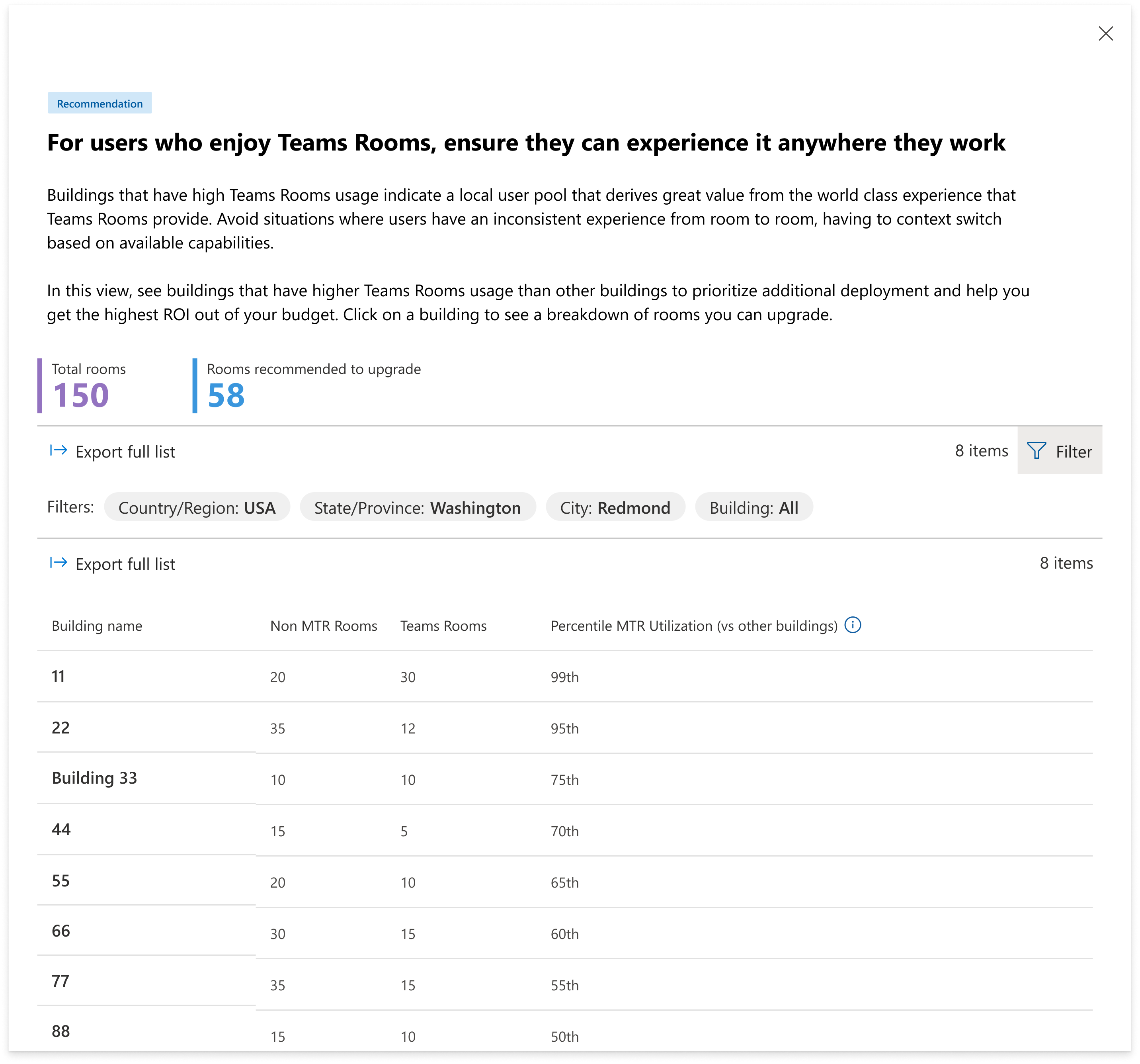This screenshot has height=1064, width=1140.
Task: Open building 44 details
Action: pos(61,829)
